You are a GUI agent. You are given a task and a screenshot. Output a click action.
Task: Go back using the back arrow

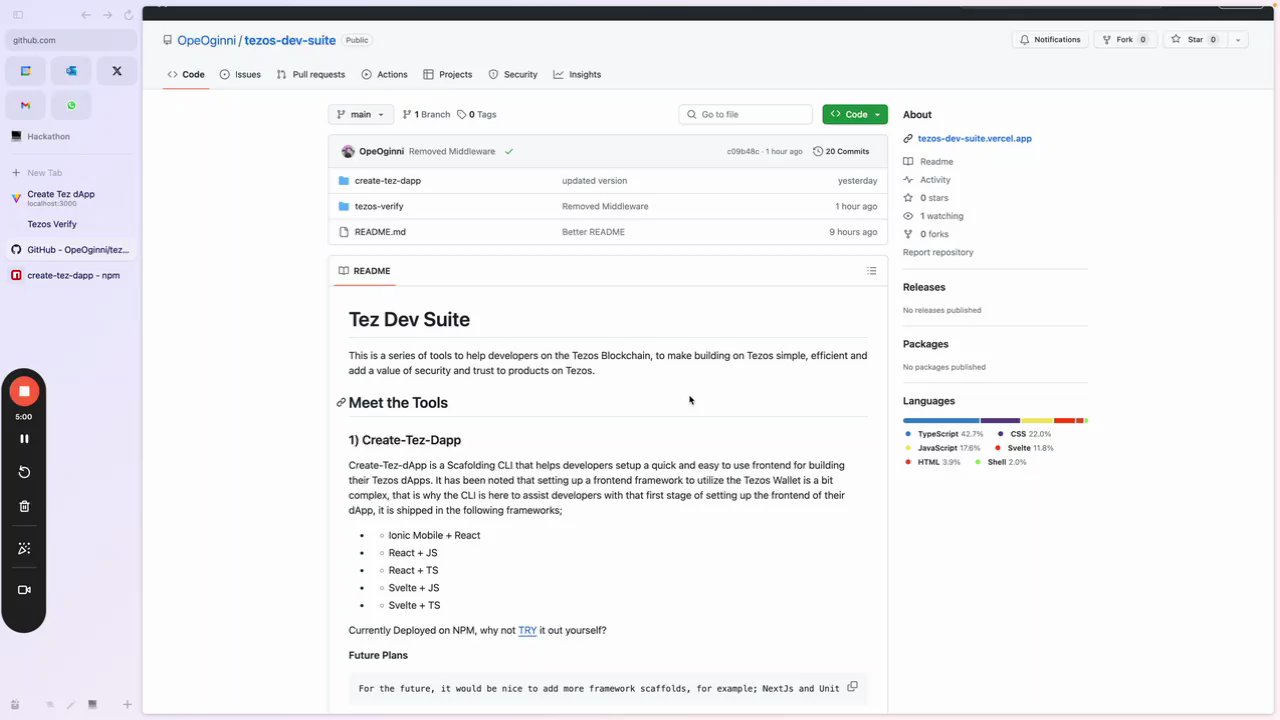[86, 15]
